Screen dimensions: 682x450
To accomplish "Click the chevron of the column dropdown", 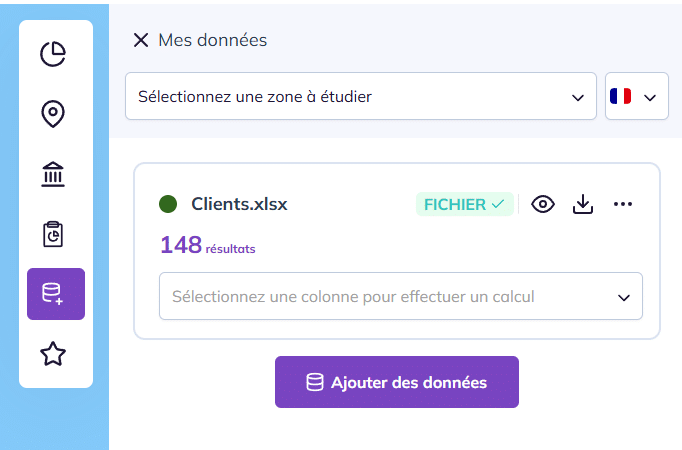I will click(624, 297).
